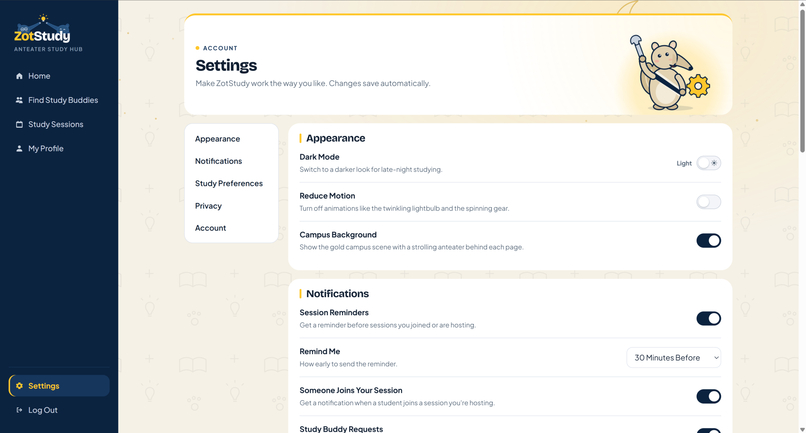Click 'Light' text beside Dark Mode toggle
The image size is (806, 433).
pyautogui.click(x=684, y=164)
